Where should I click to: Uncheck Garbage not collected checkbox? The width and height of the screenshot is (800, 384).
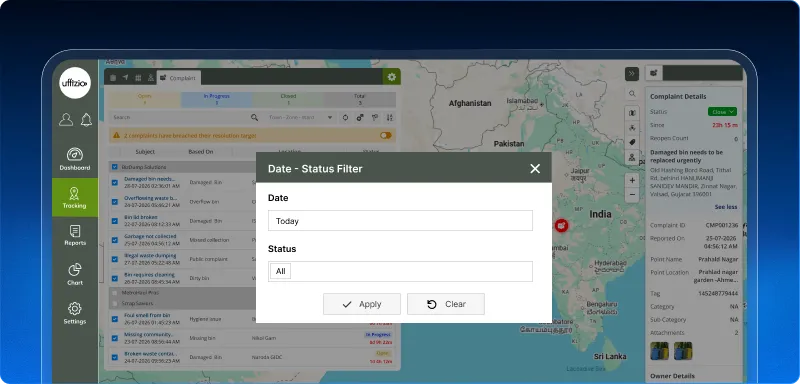pos(115,240)
